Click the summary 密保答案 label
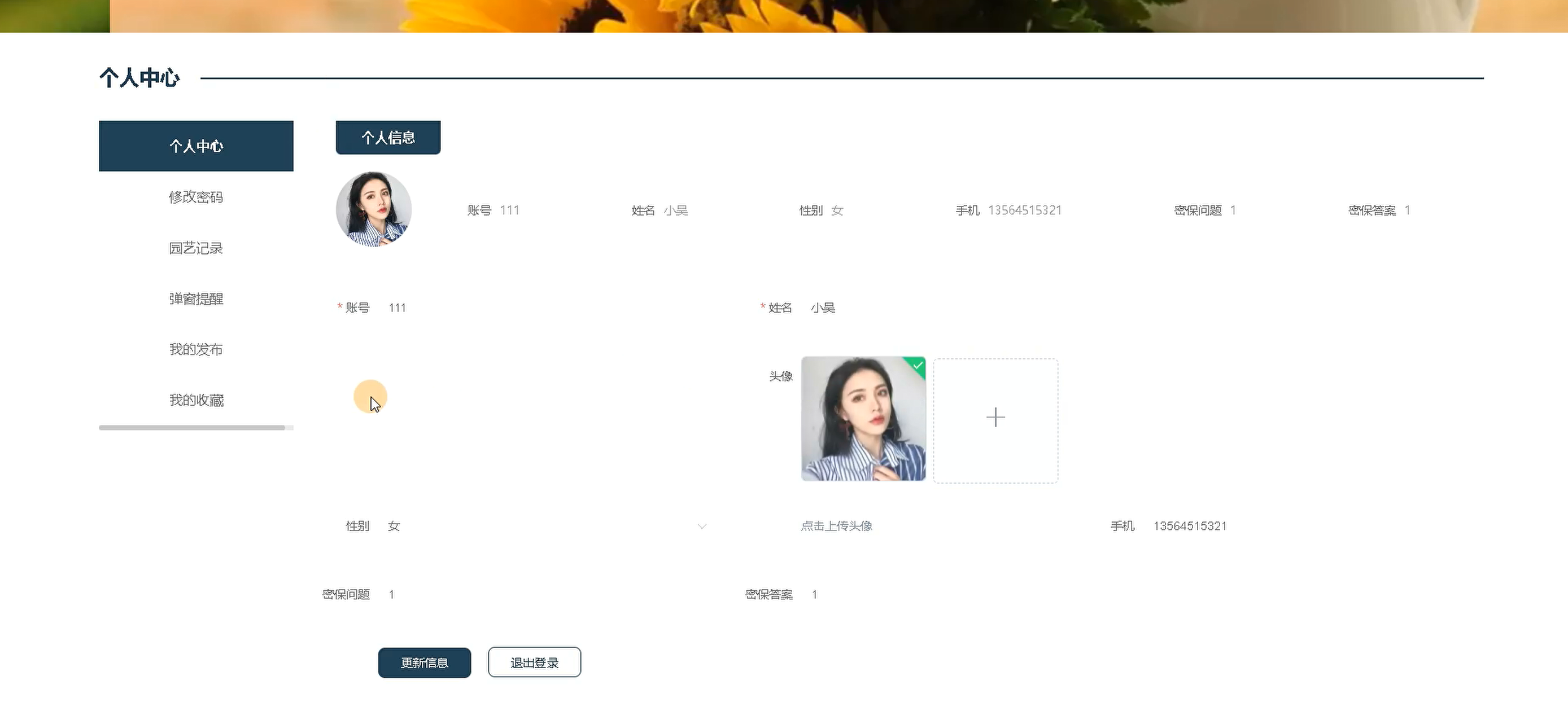The width and height of the screenshot is (1568, 702). coord(1372,210)
